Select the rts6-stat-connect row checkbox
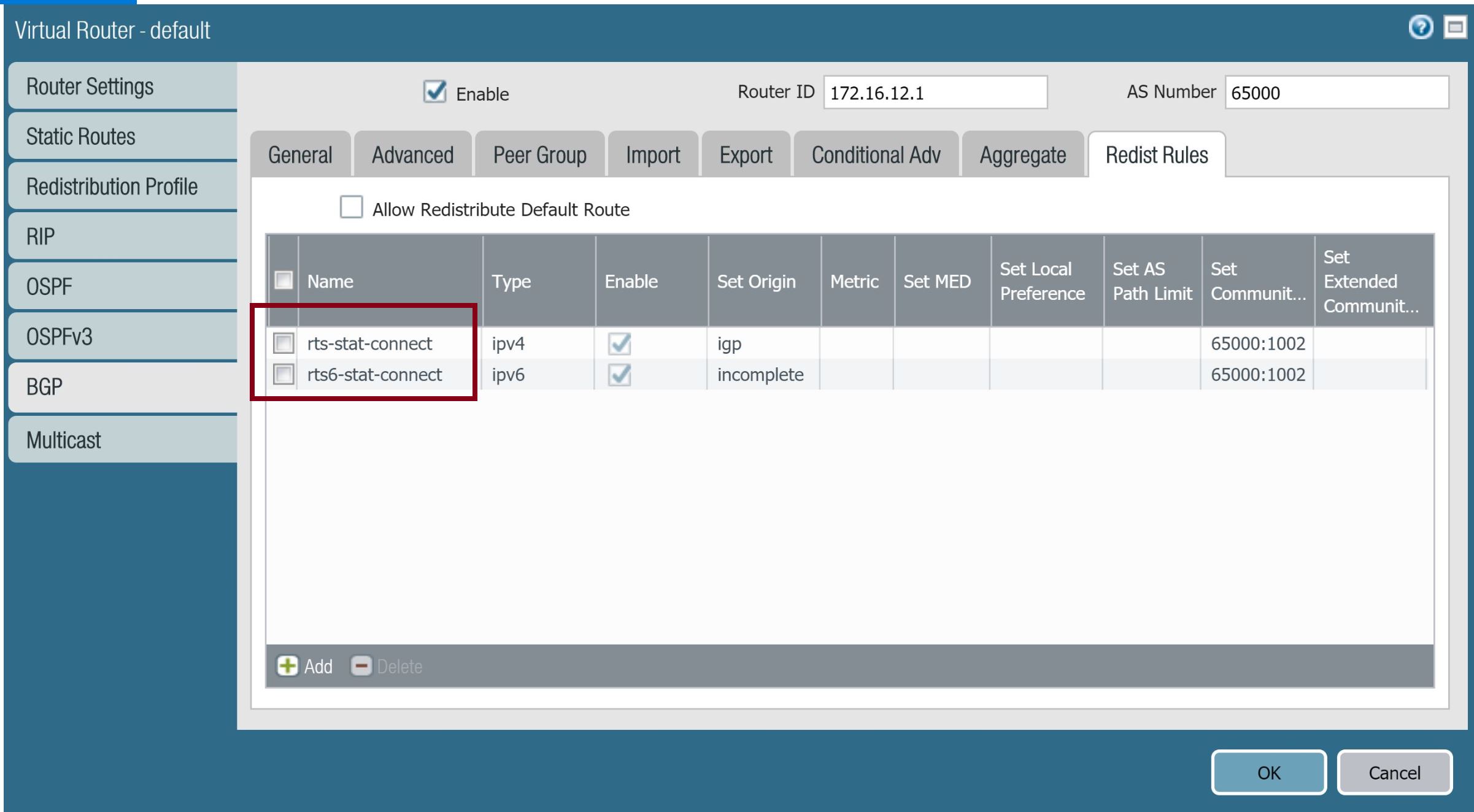 (x=284, y=374)
